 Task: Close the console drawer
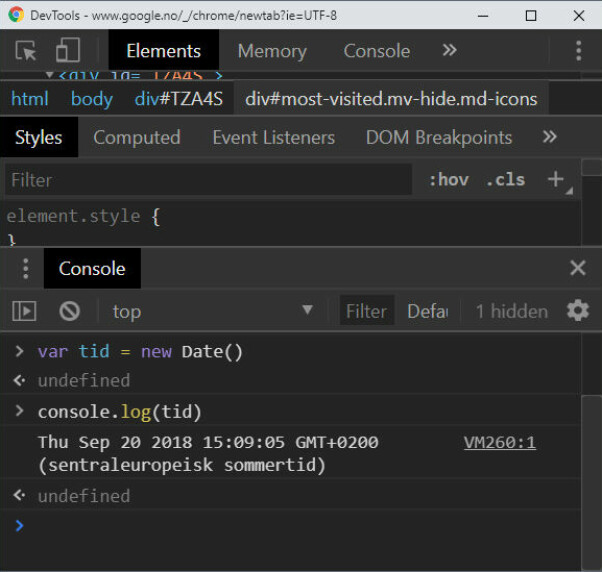click(x=578, y=268)
